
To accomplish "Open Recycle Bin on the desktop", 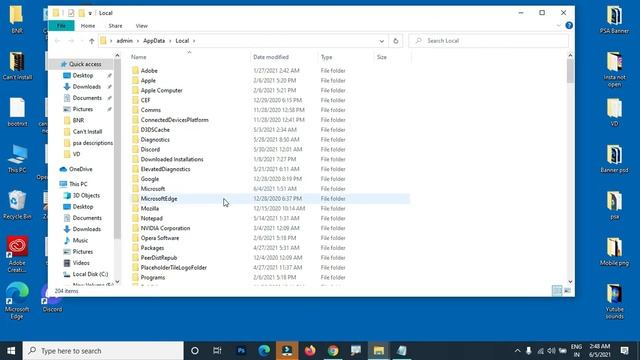I will pyautogui.click(x=17, y=205).
